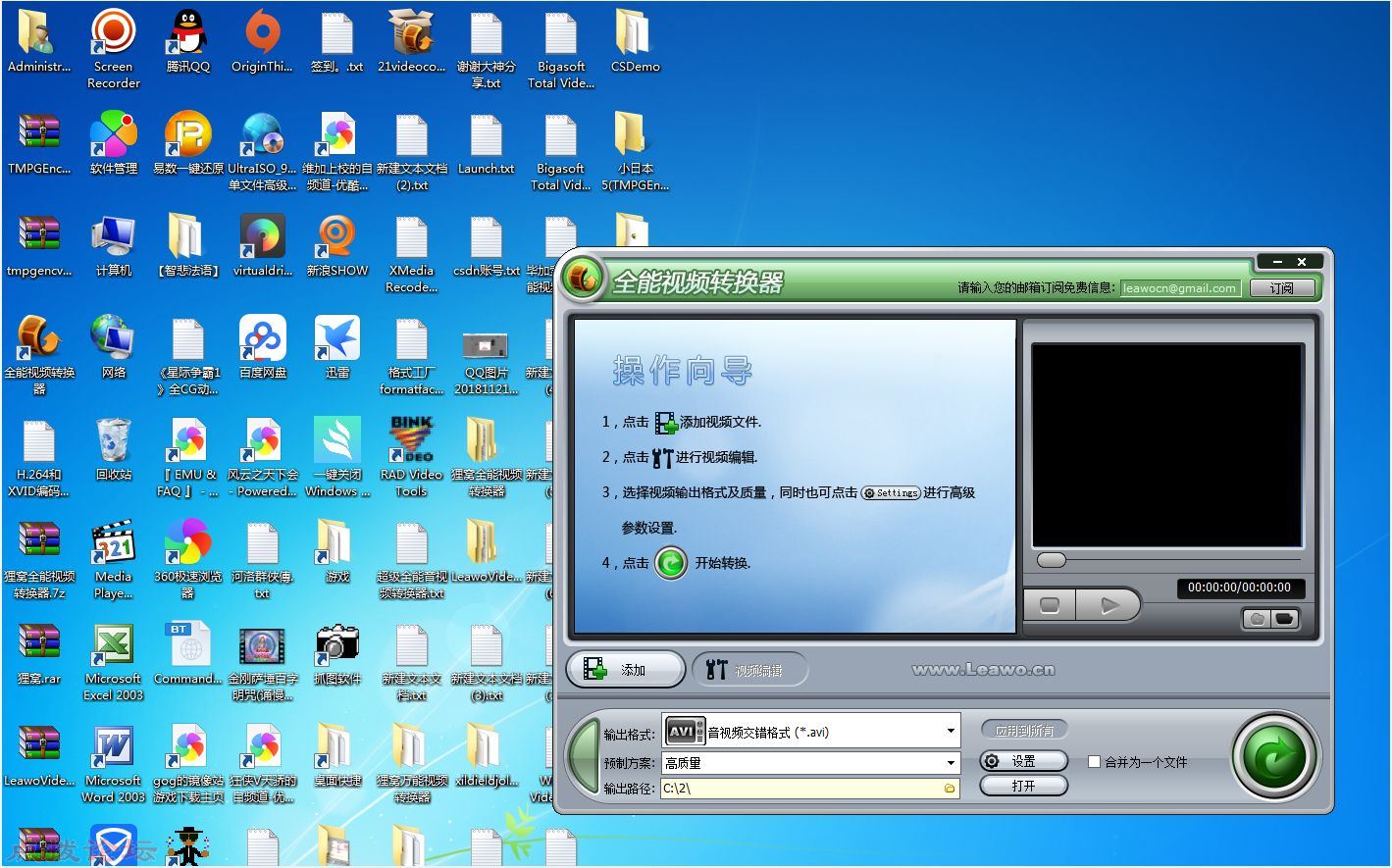The height and width of the screenshot is (868, 1392).
Task: Click the email field leawocn@gmail.com
Action: point(1180,287)
